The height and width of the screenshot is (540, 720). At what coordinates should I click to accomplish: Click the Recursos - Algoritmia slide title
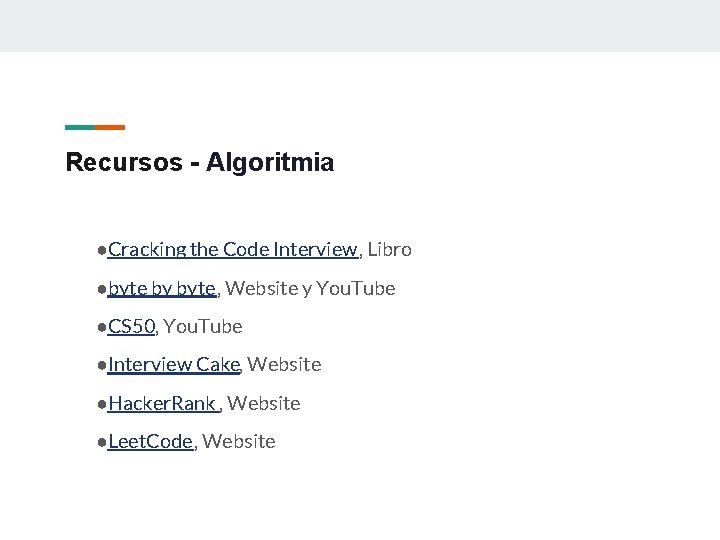pyautogui.click(x=199, y=162)
